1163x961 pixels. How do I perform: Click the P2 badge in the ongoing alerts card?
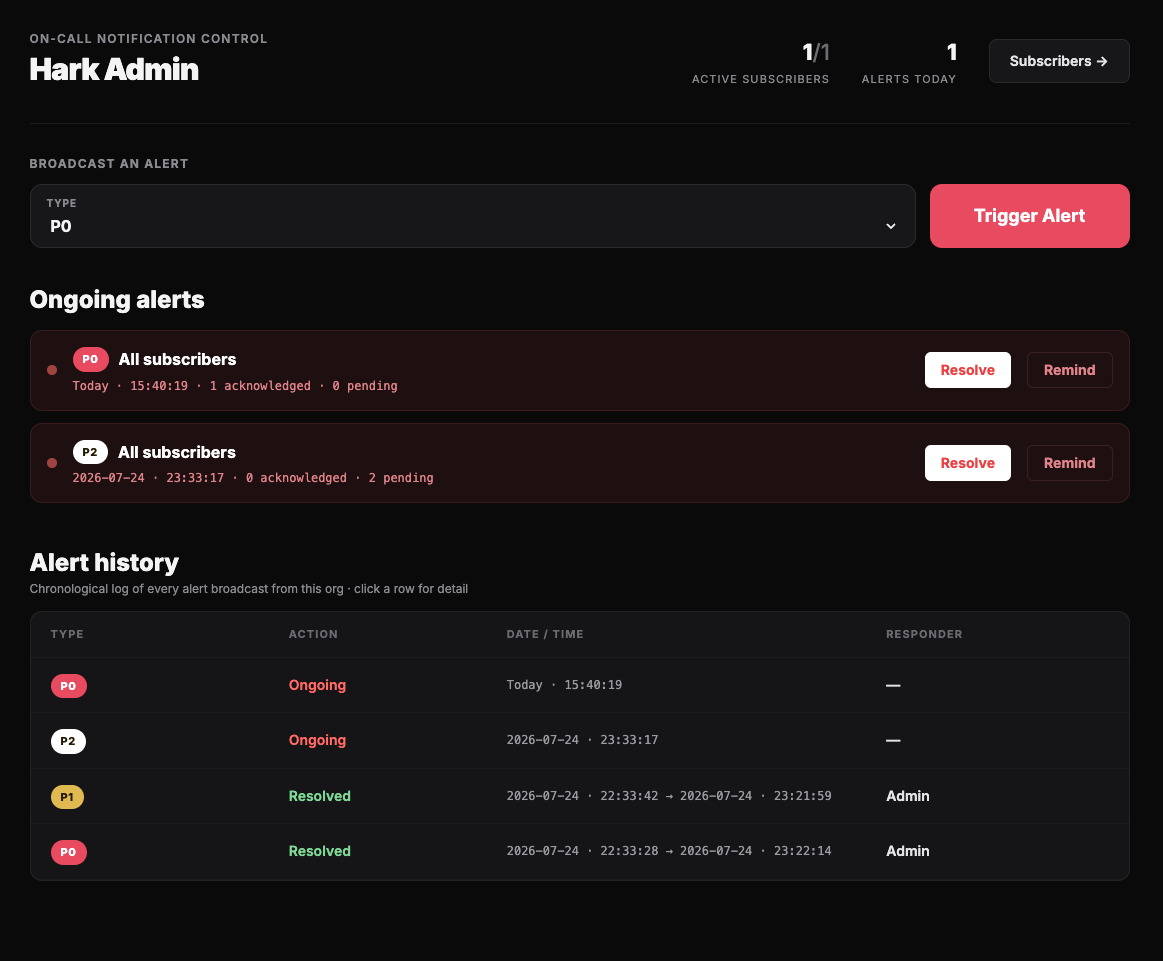tap(90, 452)
